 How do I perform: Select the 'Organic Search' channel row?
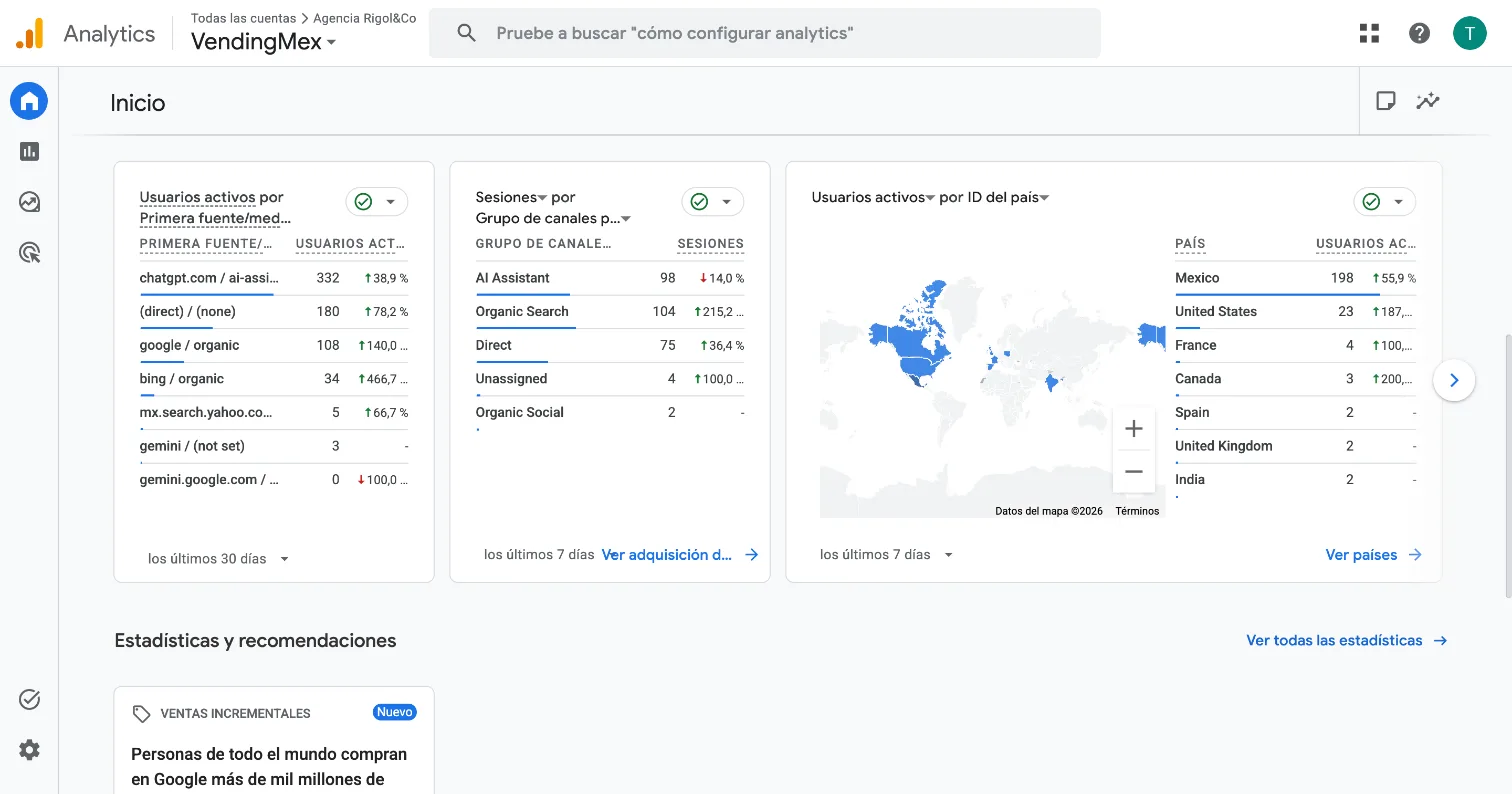click(610, 312)
